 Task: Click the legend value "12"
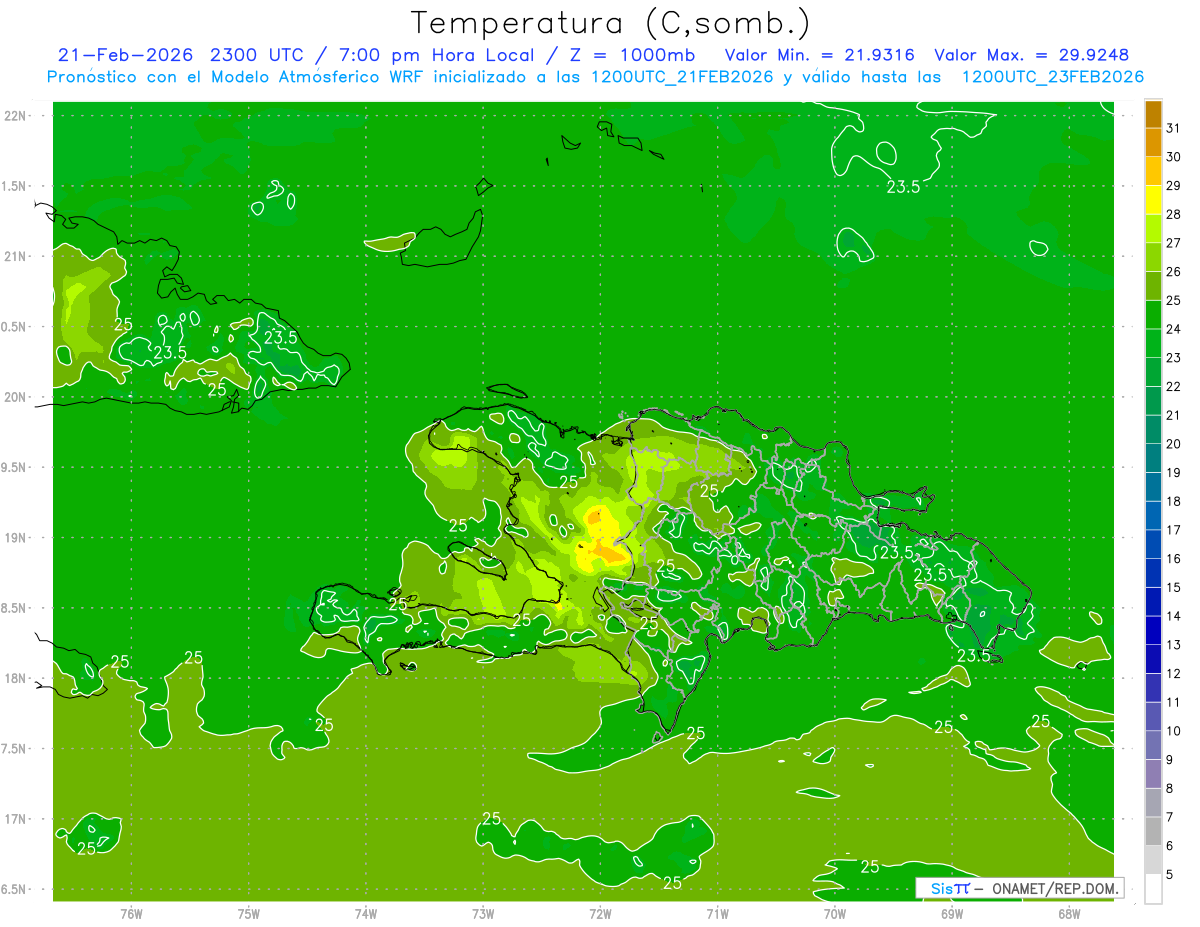1174,674
